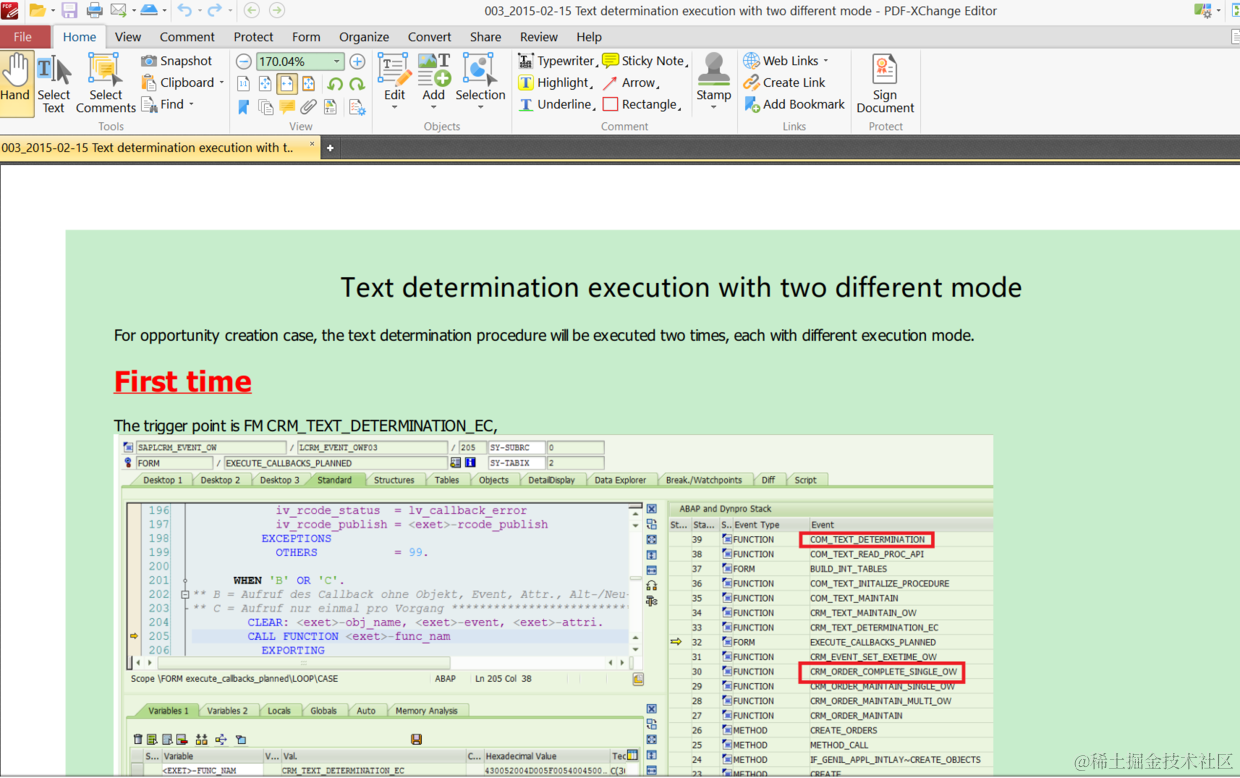Close the 003_2015-02-15 document tab
1240x778 pixels.
311,145
